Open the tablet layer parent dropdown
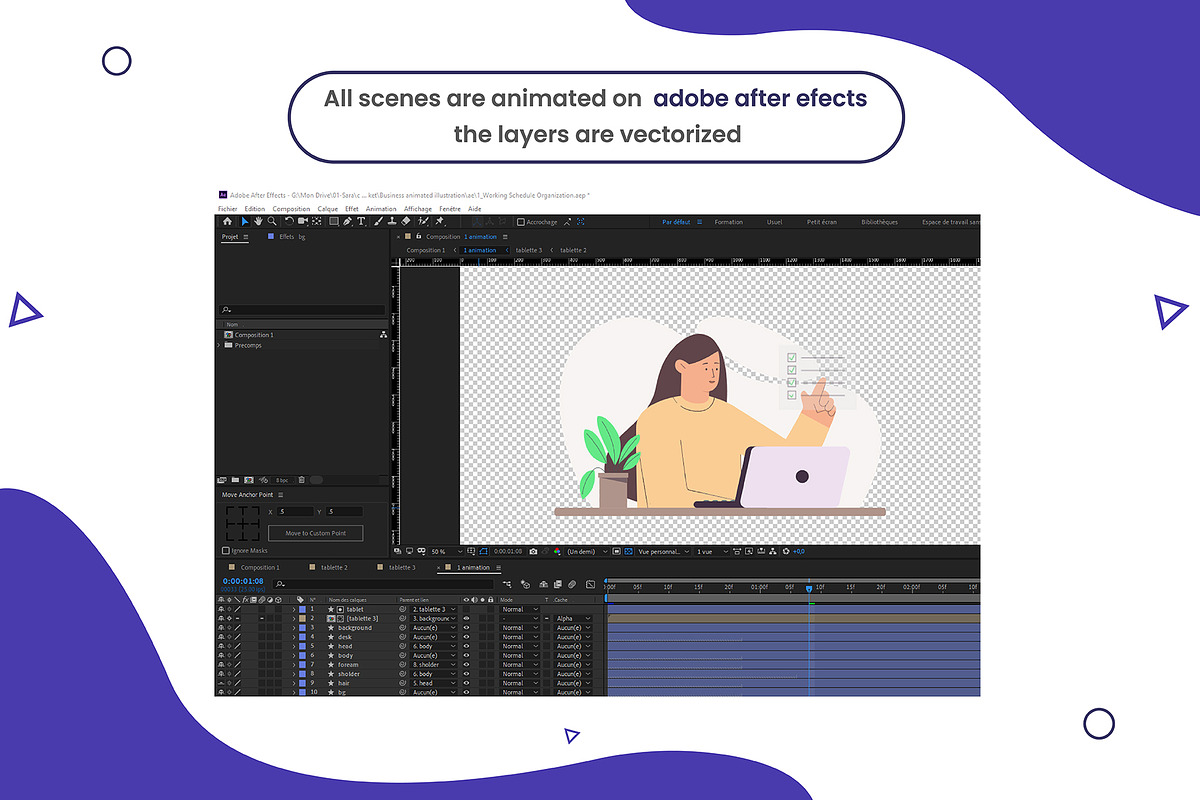1200x800 pixels. [434, 609]
